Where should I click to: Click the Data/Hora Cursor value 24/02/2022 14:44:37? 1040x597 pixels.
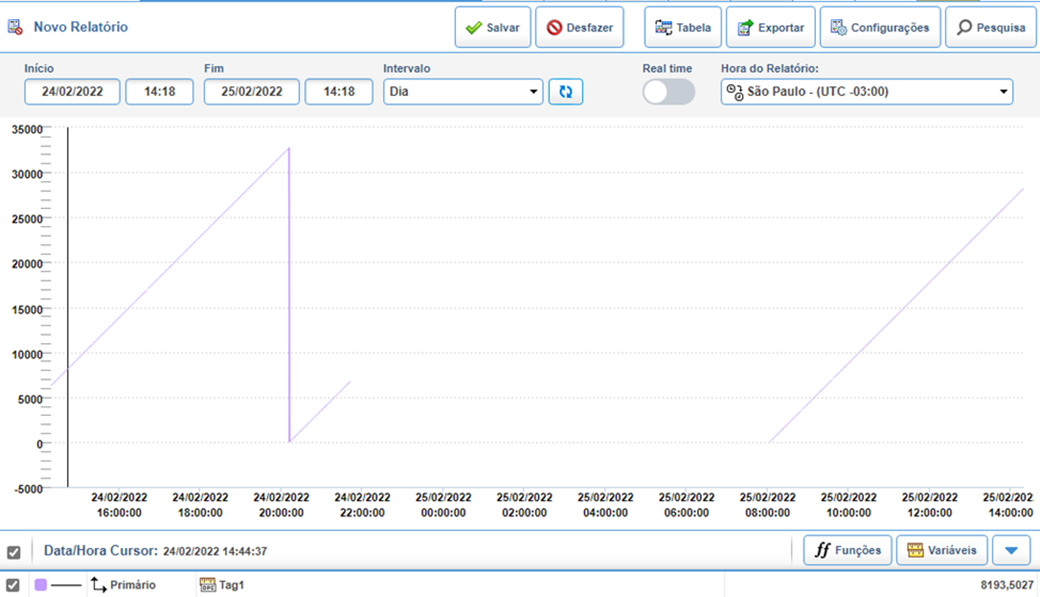click(x=215, y=551)
